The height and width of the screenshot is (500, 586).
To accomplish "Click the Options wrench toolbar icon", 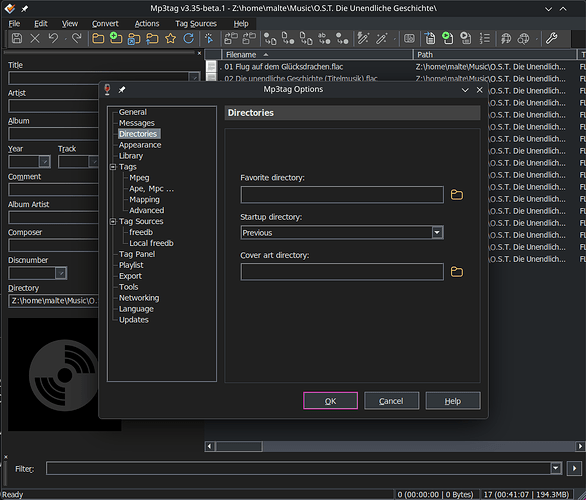I will (x=552, y=38).
